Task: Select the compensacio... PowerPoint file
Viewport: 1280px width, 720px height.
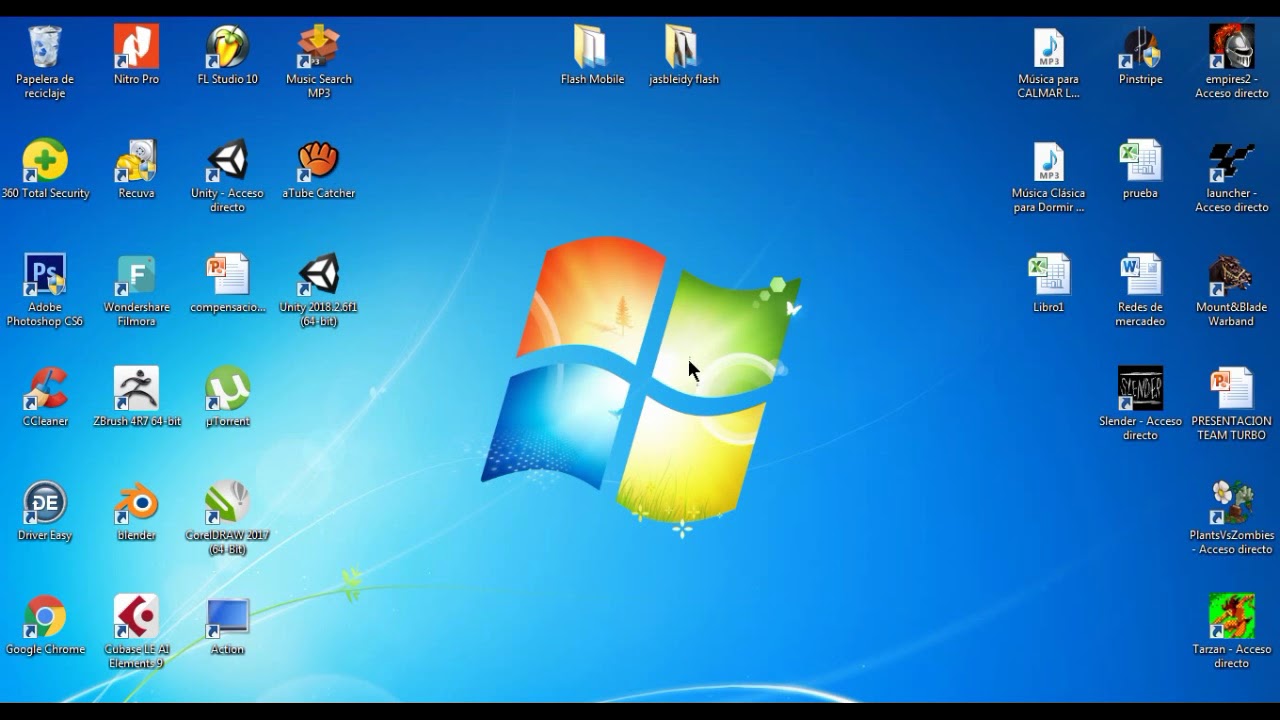Action: coord(227,275)
